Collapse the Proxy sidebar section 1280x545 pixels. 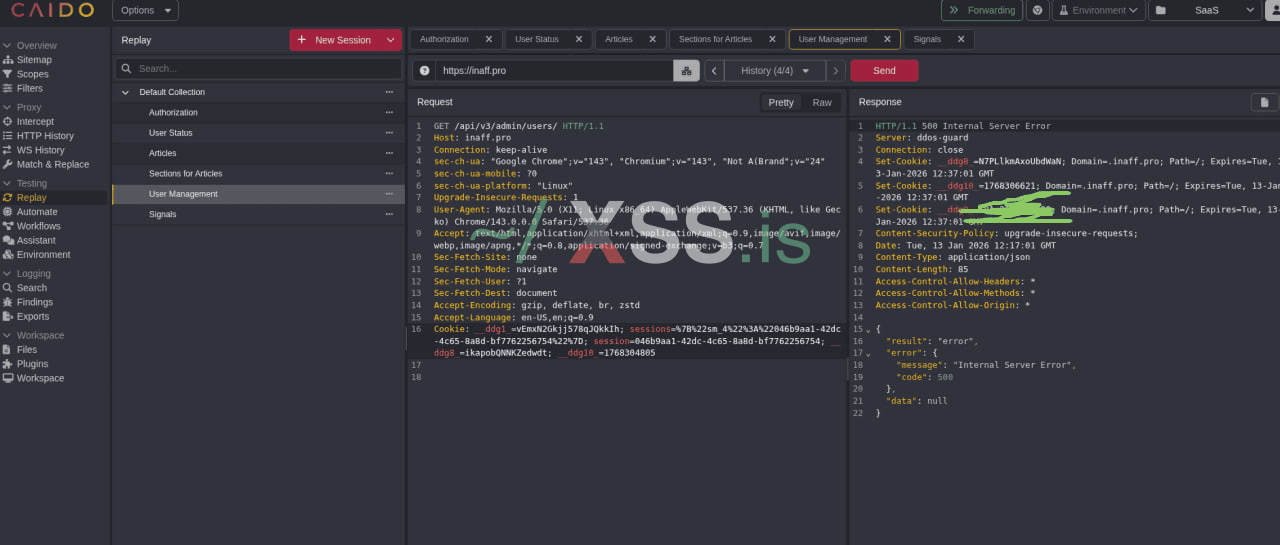click(8, 107)
